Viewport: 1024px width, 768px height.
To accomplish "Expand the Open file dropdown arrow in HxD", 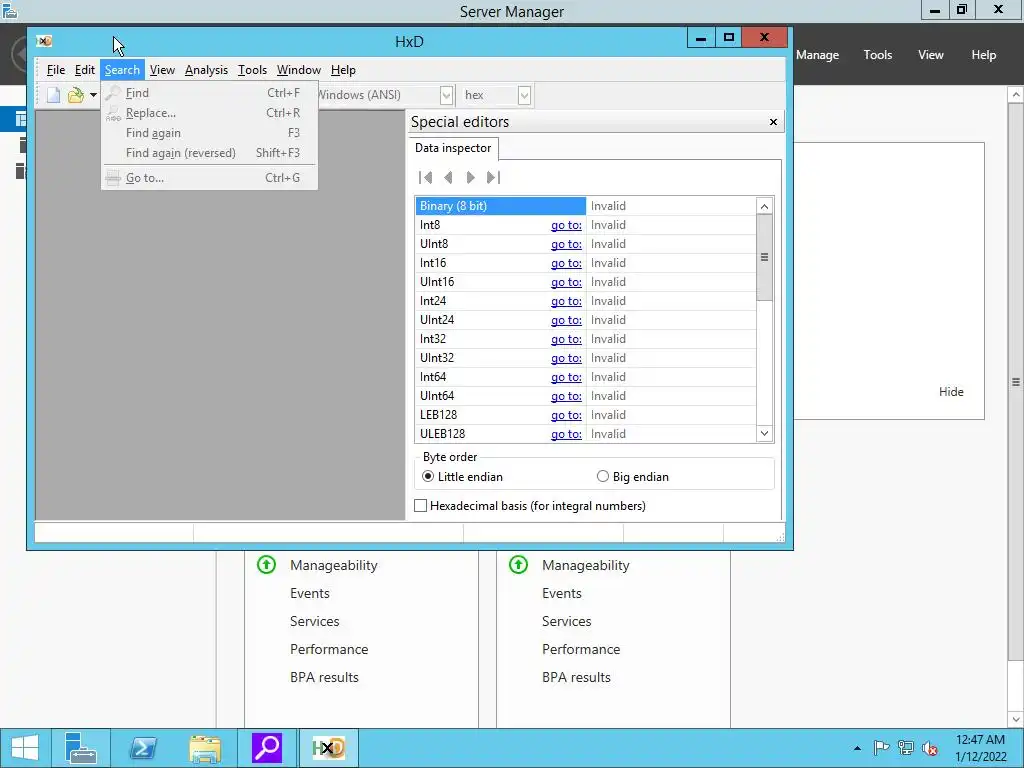I will coord(93,95).
